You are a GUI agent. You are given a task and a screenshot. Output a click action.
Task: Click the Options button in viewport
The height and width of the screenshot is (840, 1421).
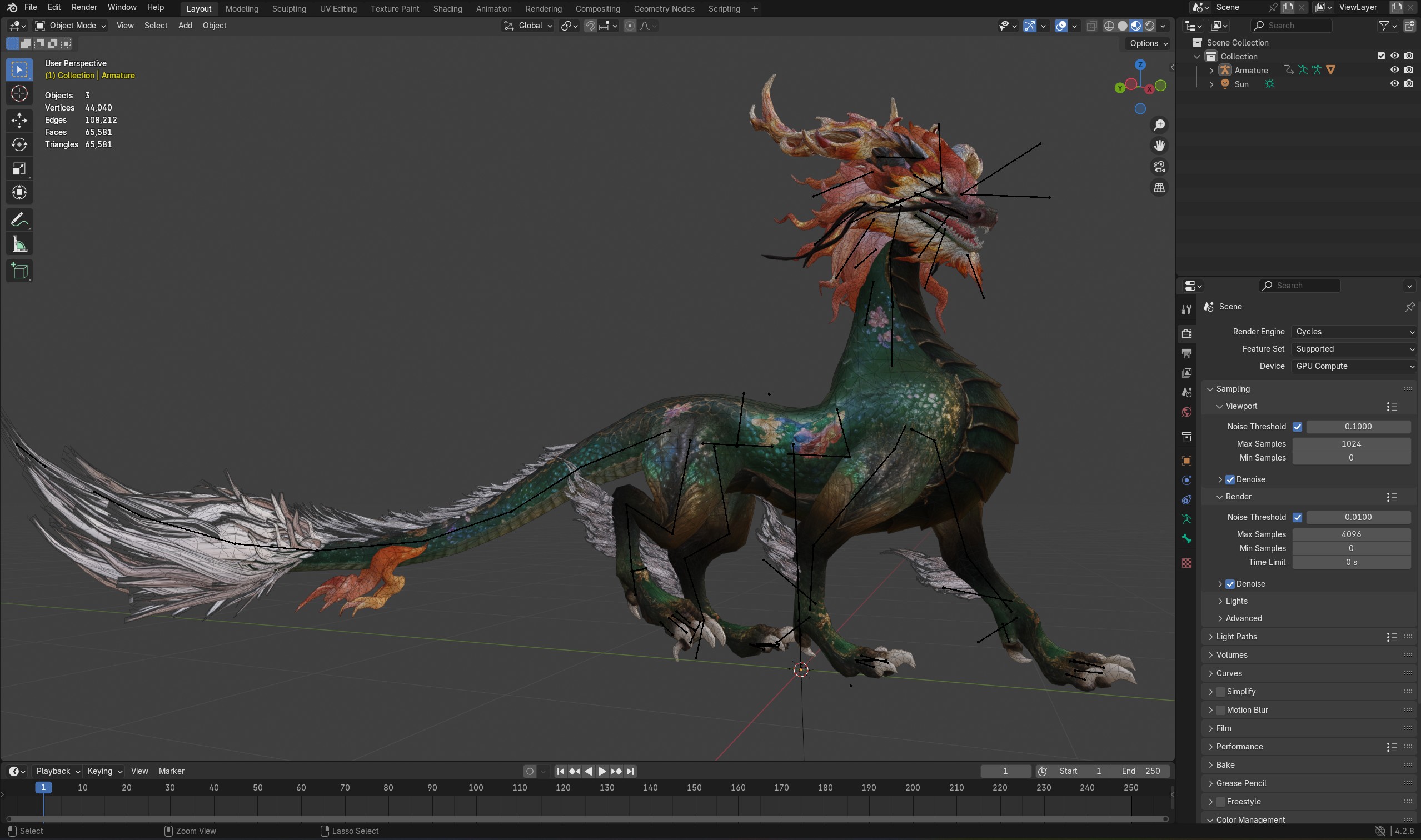(x=1148, y=43)
